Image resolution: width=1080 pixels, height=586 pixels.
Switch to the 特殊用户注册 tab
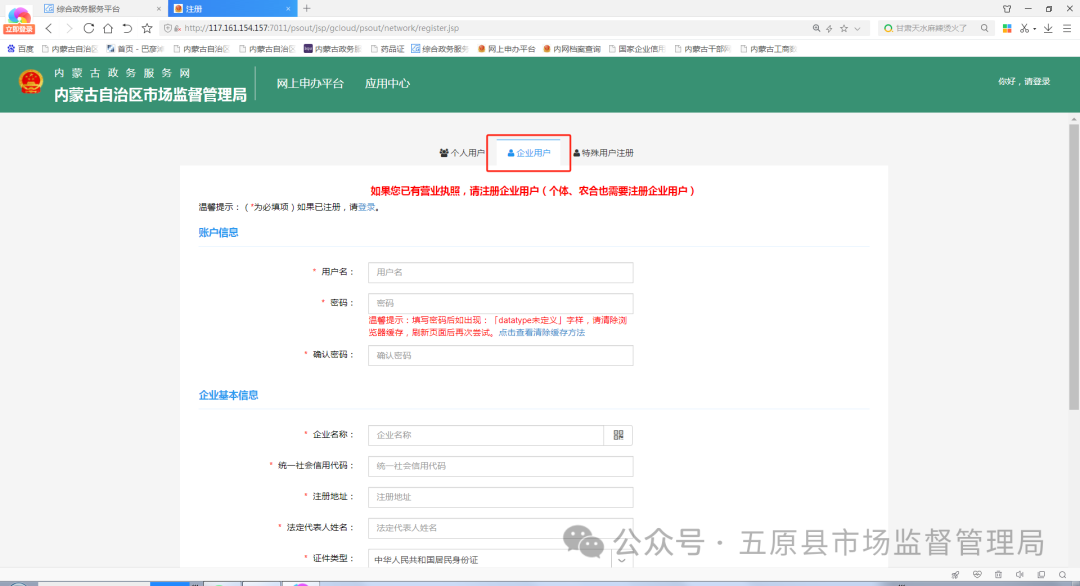point(606,152)
